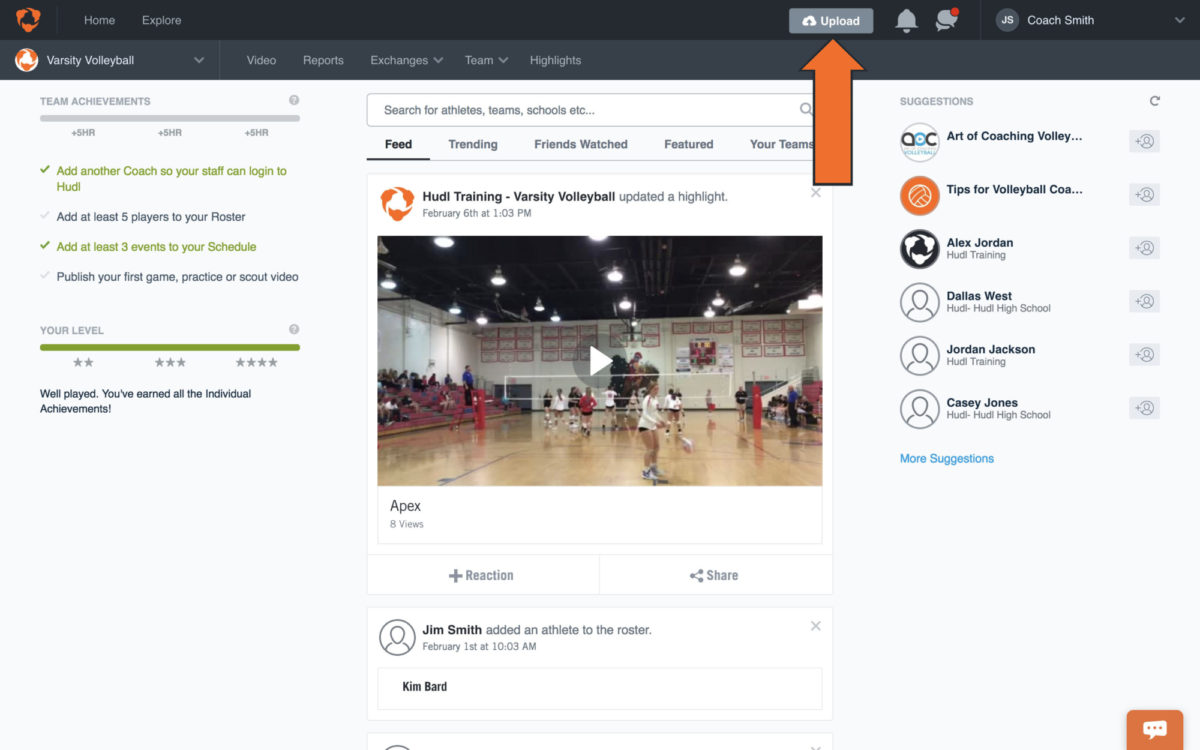Click 'Publish your first game' achievement
1200x750 pixels.
[x=178, y=277]
